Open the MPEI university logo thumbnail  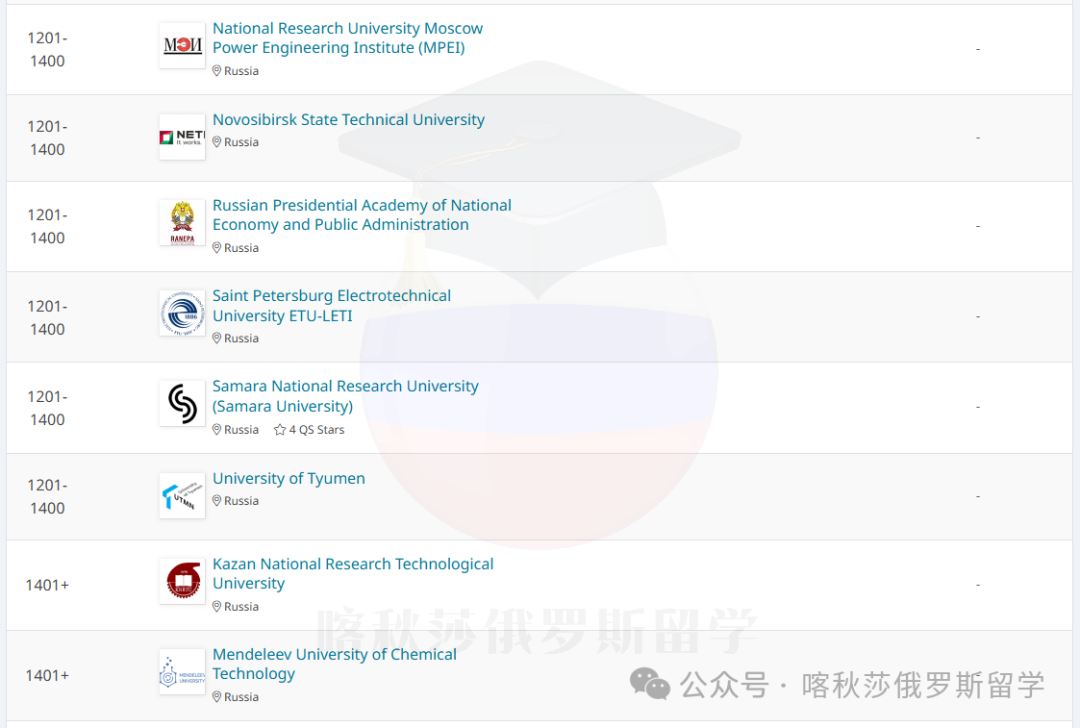[183, 45]
